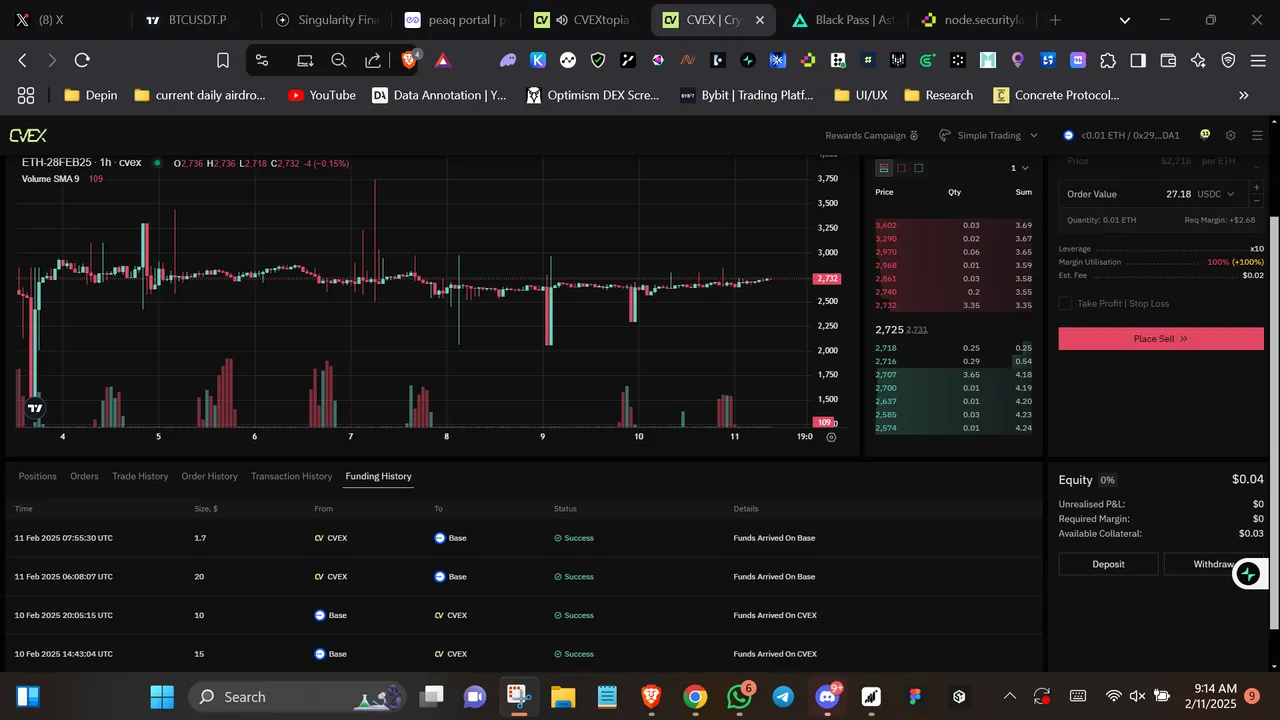Viewport: 1280px width, 720px height.
Task: Open the Rewards Campaign medal link
Action: (871, 135)
